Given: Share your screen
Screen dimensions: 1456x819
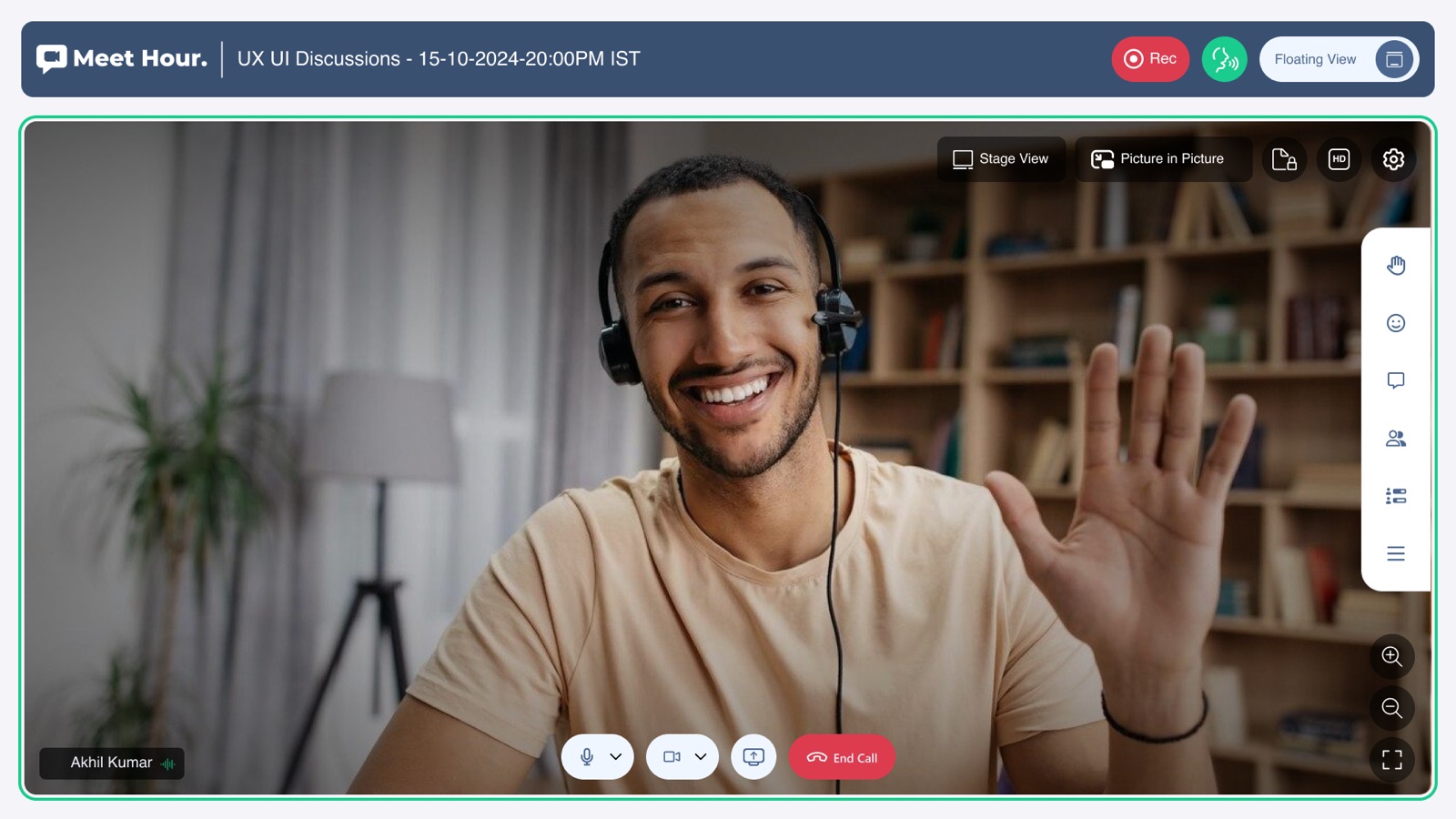Looking at the screenshot, I should [753, 757].
